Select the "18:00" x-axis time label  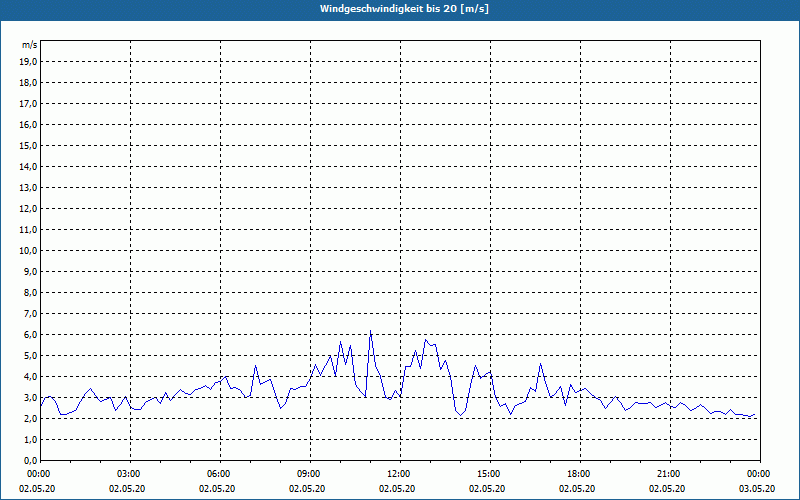click(x=581, y=474)
